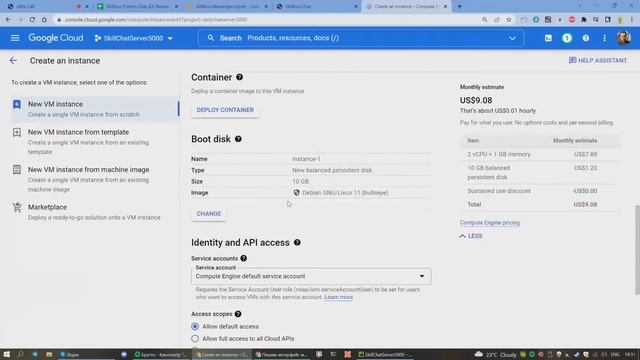Open the three-dot settings menu in header
This screenshot has width=640, height=360.
(604, 38)
